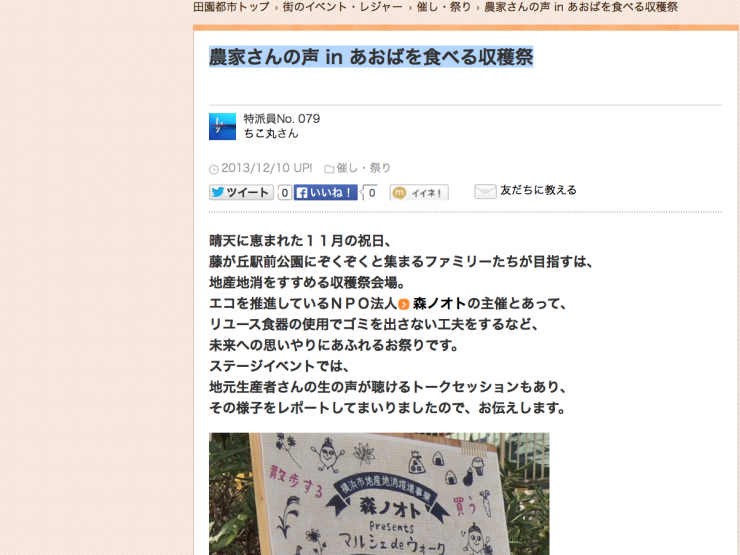Screen dimensions: 740x555
Task: Click the 森ノオト signboard photo
Action: pyautogui.click(x=379, y=494)
